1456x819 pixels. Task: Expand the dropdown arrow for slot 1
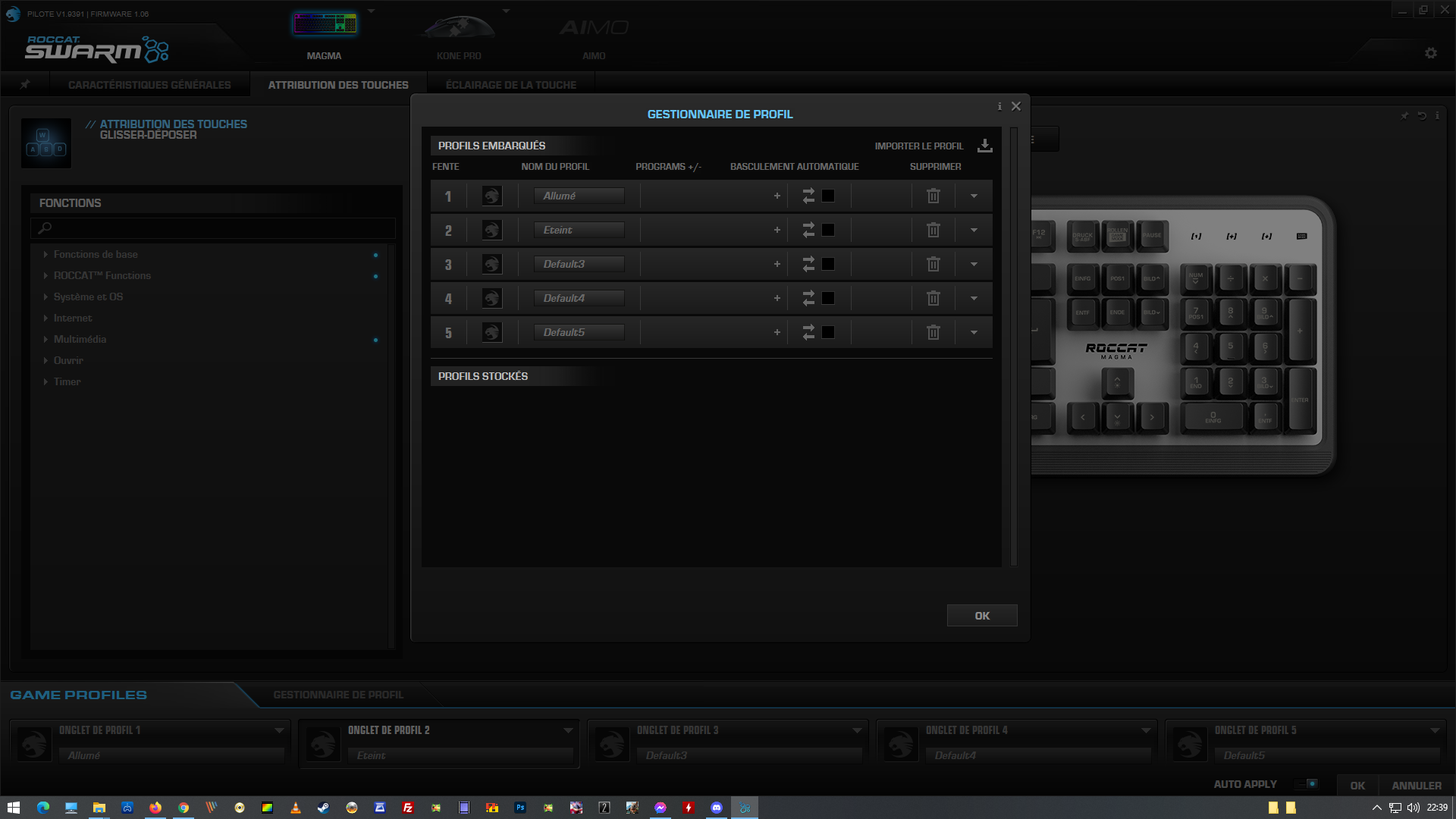click(x=974, y=196)
